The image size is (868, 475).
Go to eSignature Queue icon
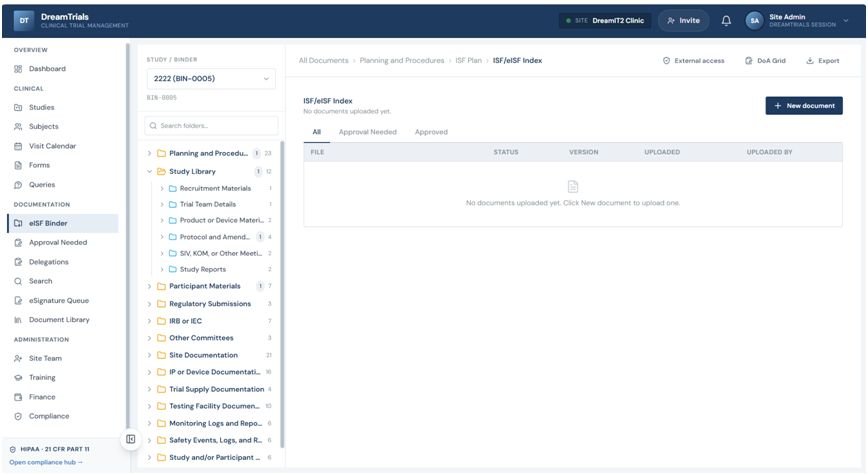[18, 301]
